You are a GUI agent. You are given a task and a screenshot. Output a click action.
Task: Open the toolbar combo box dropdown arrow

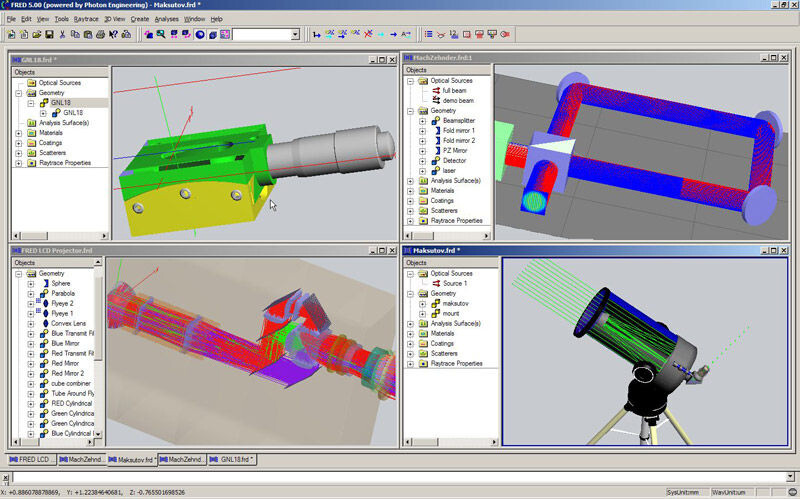point(295,34)
